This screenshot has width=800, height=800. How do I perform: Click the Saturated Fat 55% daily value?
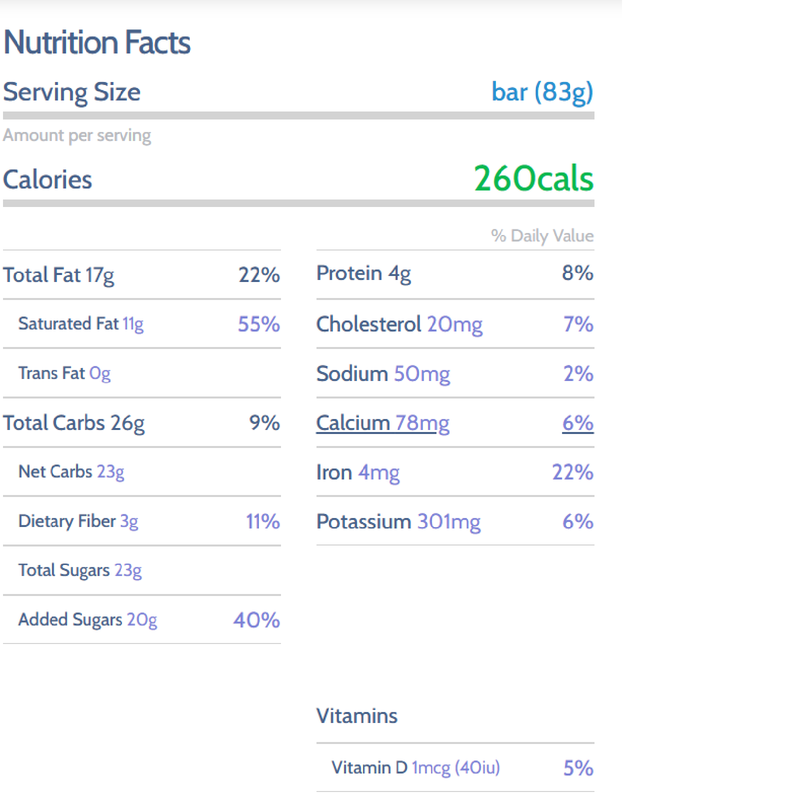coord(258,324)
